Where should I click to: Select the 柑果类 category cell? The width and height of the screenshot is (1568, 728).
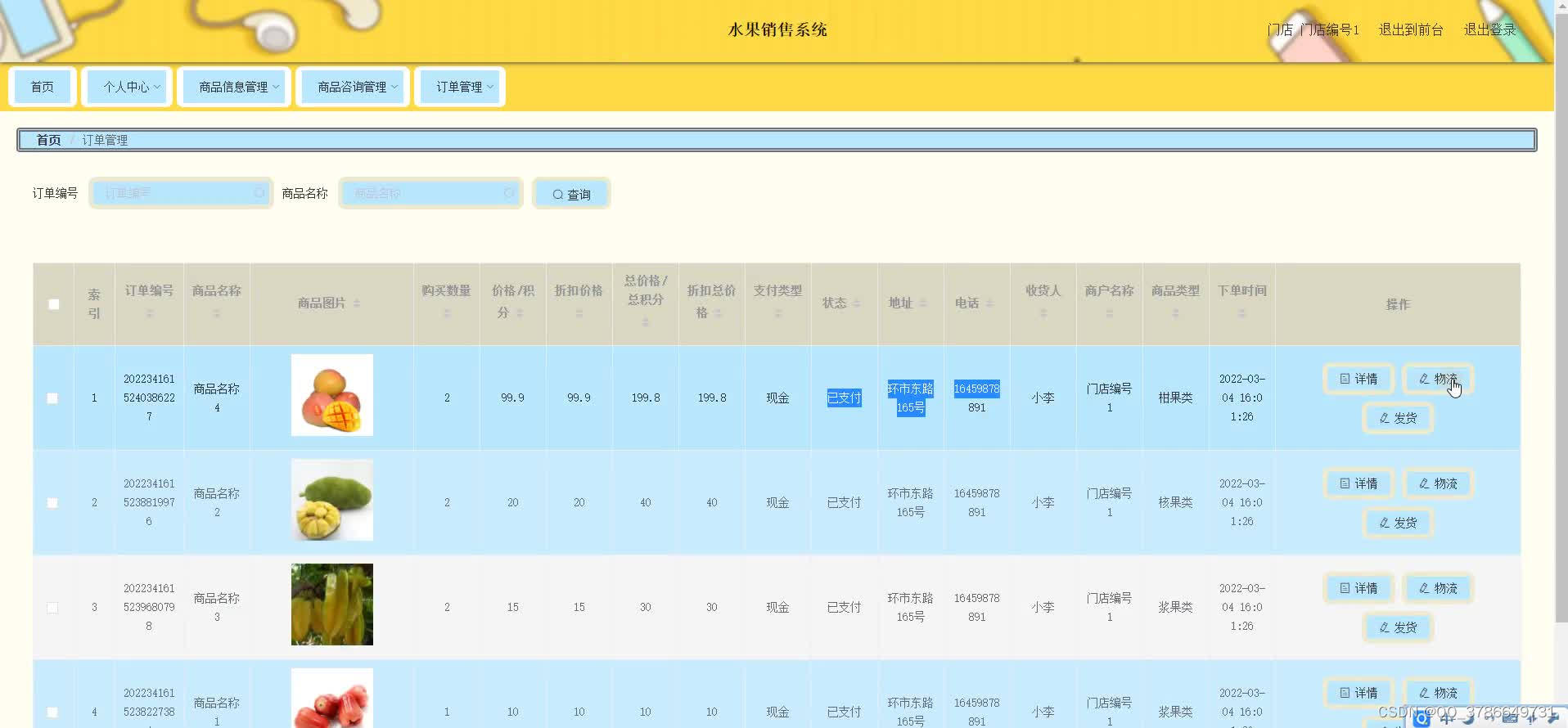click(1175, 398)
